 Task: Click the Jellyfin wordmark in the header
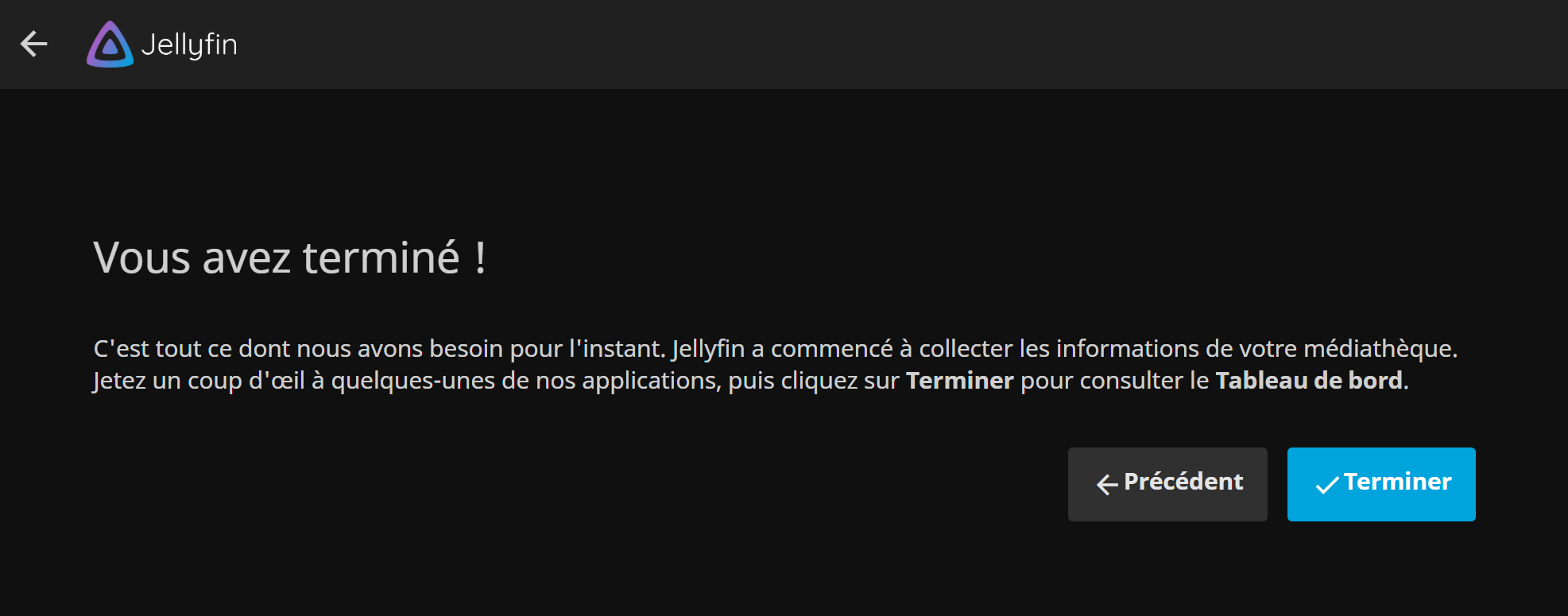point(189,45)
